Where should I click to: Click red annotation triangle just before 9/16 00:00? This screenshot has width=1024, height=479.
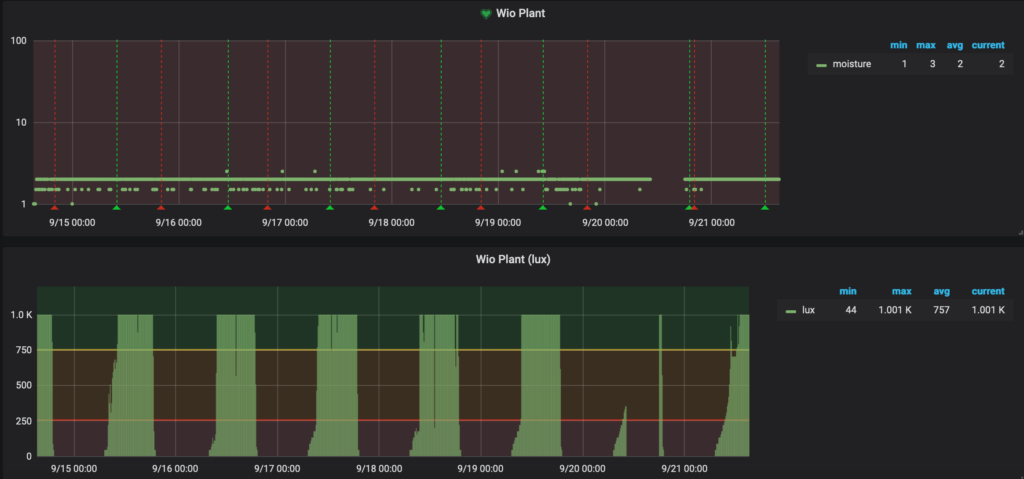coord(160,207)
